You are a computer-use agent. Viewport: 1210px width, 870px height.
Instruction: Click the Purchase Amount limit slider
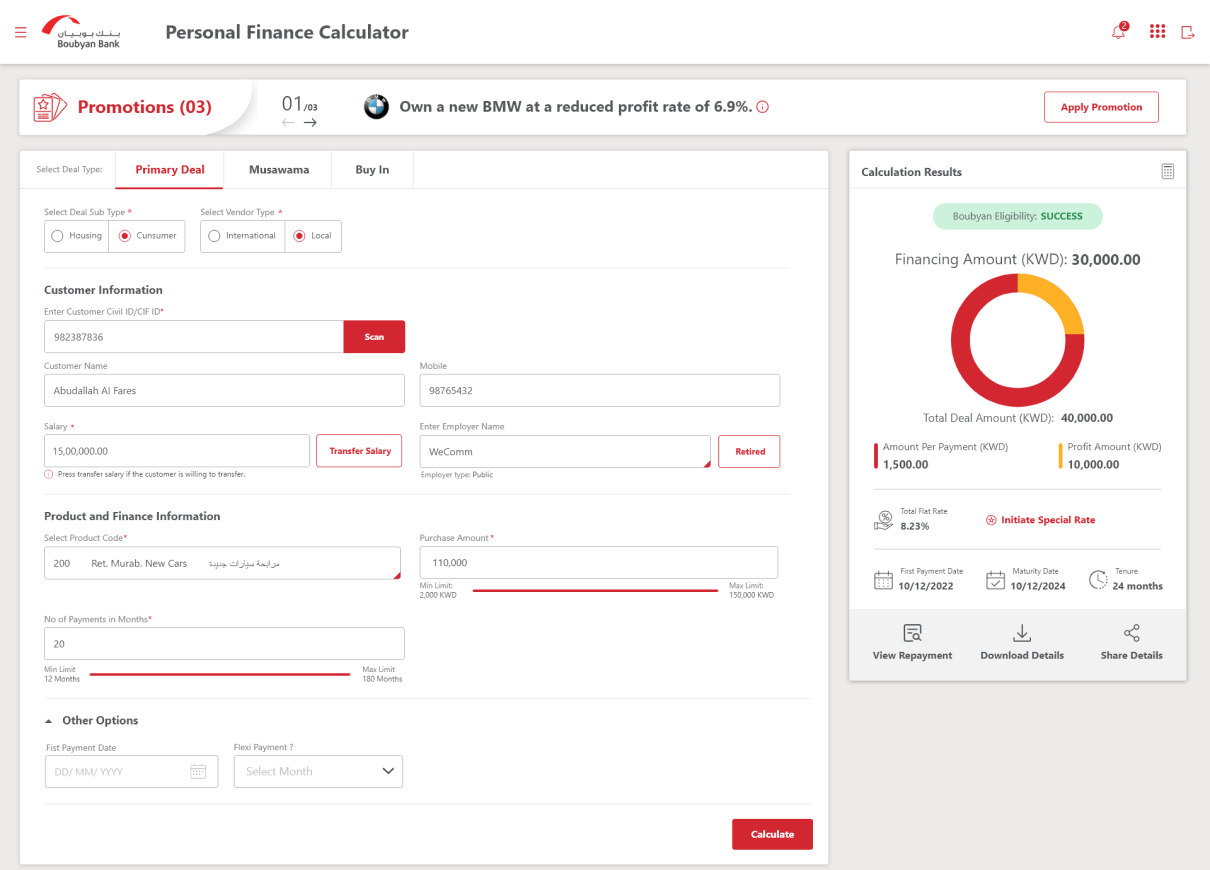tap(595, 591)
